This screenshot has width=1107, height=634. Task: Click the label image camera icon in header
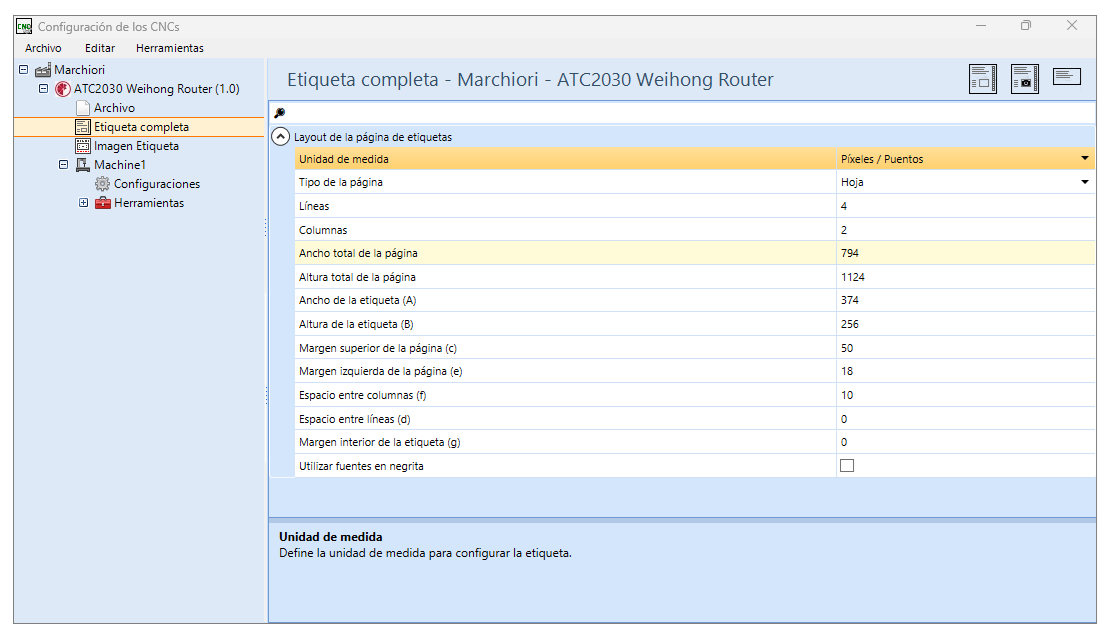tap(1024, 78)
